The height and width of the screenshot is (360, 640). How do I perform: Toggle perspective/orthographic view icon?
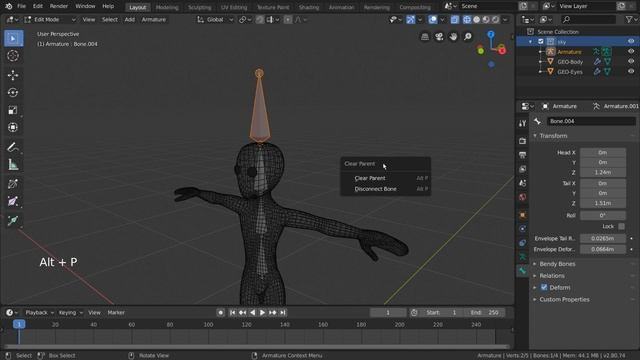coord(424,37)
